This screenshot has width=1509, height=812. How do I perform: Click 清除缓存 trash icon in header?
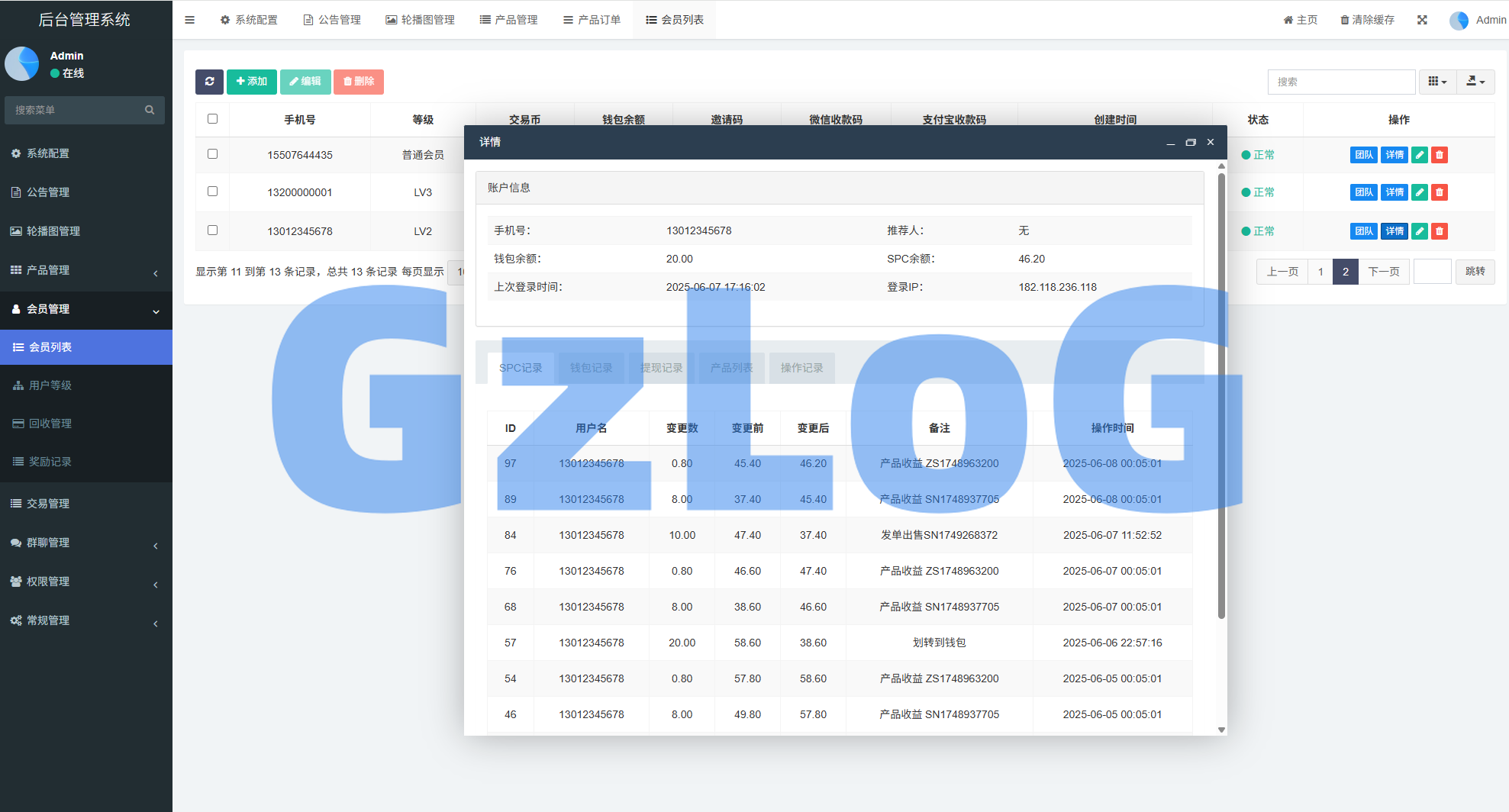point(1345,20)
